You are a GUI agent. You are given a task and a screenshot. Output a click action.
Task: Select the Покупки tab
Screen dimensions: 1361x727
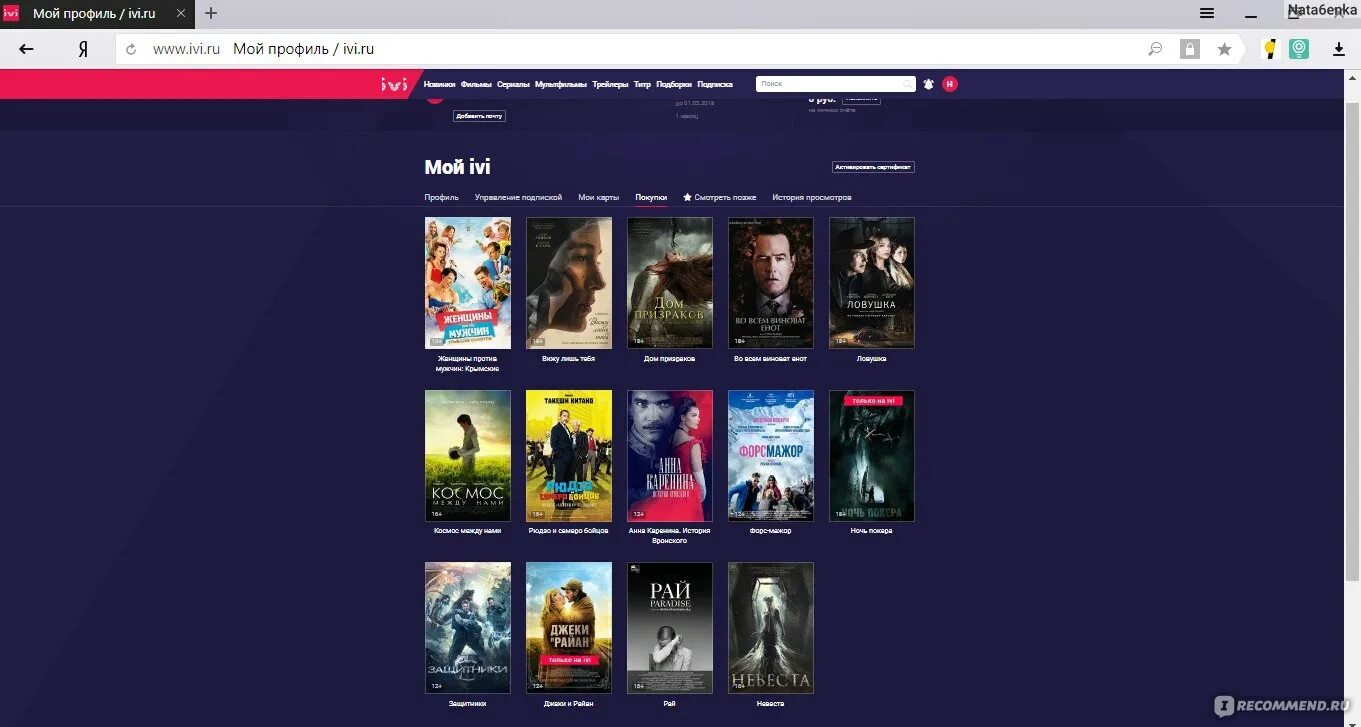pos(651,198)
